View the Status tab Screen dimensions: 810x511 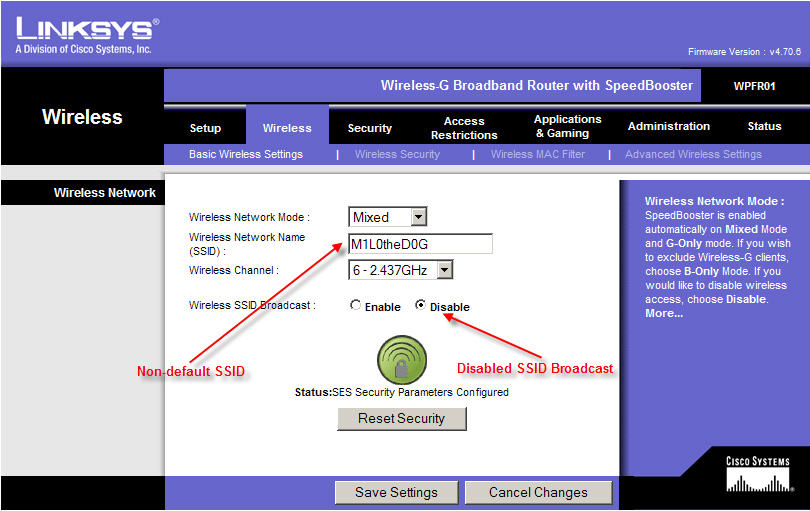764,127
